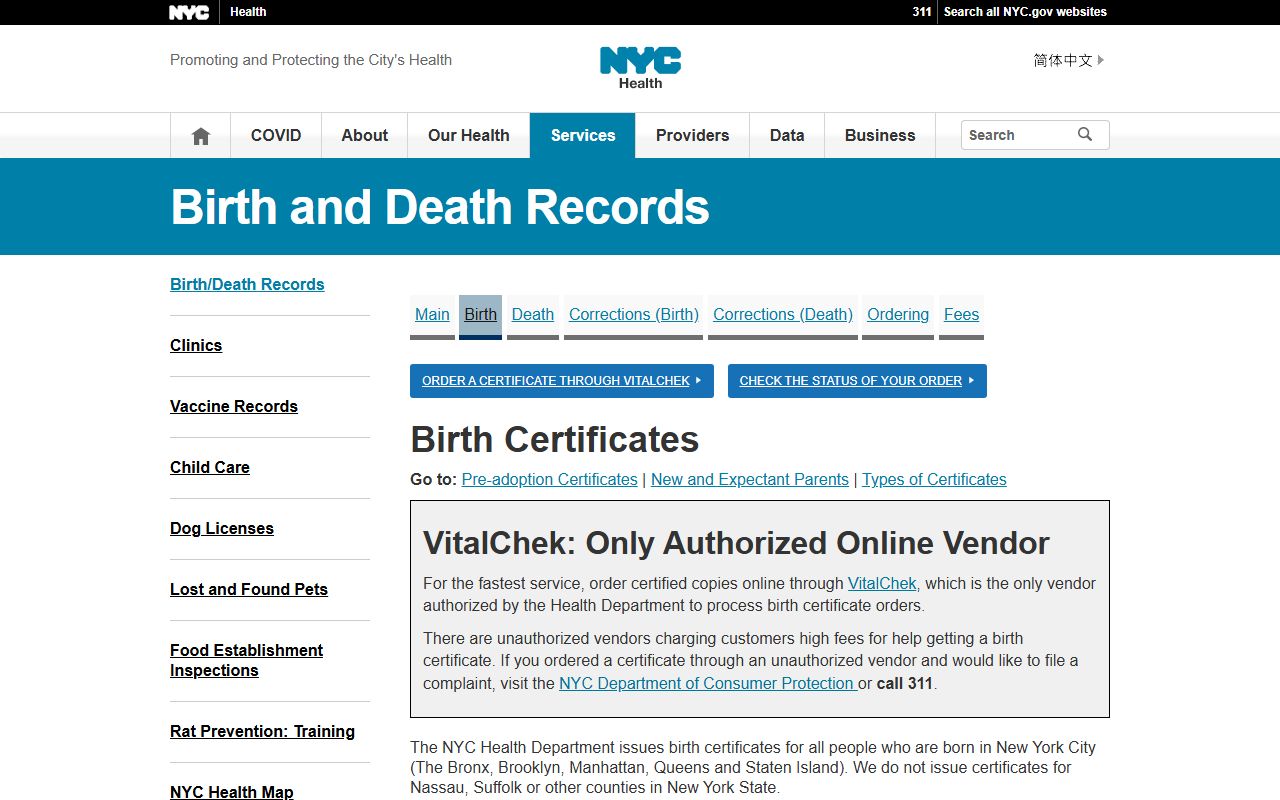Click the Birth Certificates heading
Viewport: 1280px width, 800px height.
pyautogui.click(x=555, y=440)
